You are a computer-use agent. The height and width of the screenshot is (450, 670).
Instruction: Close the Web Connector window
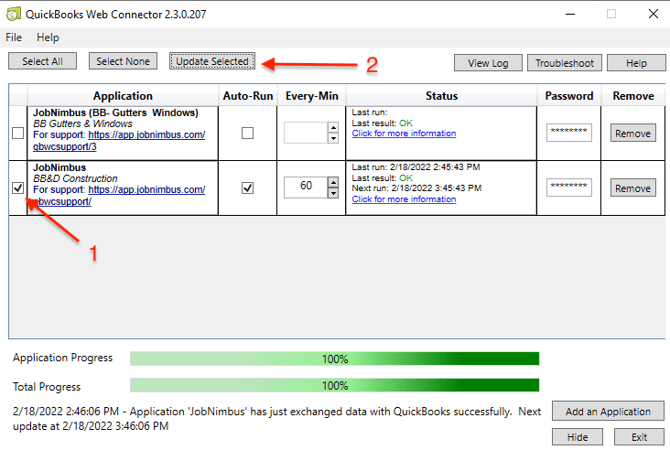point(653,14)
